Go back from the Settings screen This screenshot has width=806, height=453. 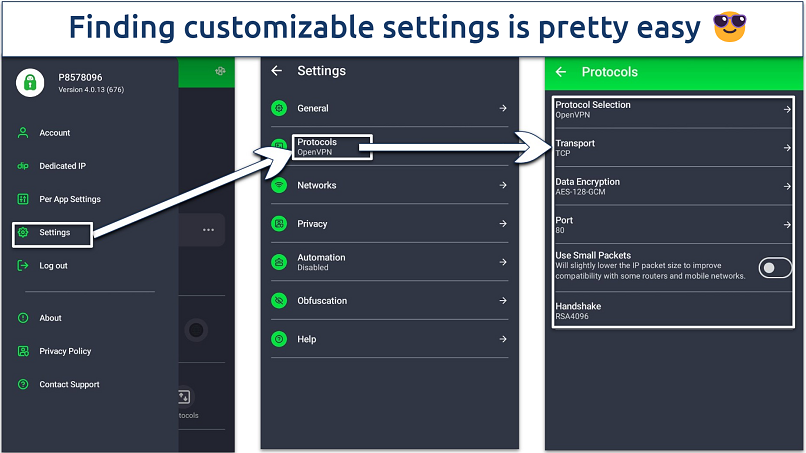277,71
